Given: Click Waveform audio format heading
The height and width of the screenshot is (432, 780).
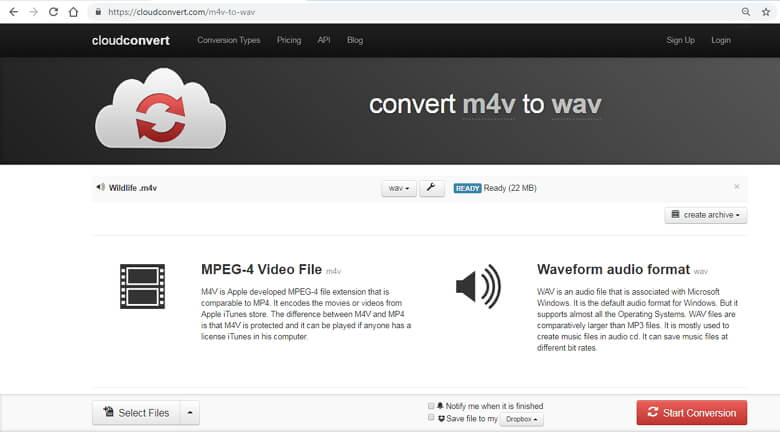Looking at the screenshot, I should (x=613, y=269).
